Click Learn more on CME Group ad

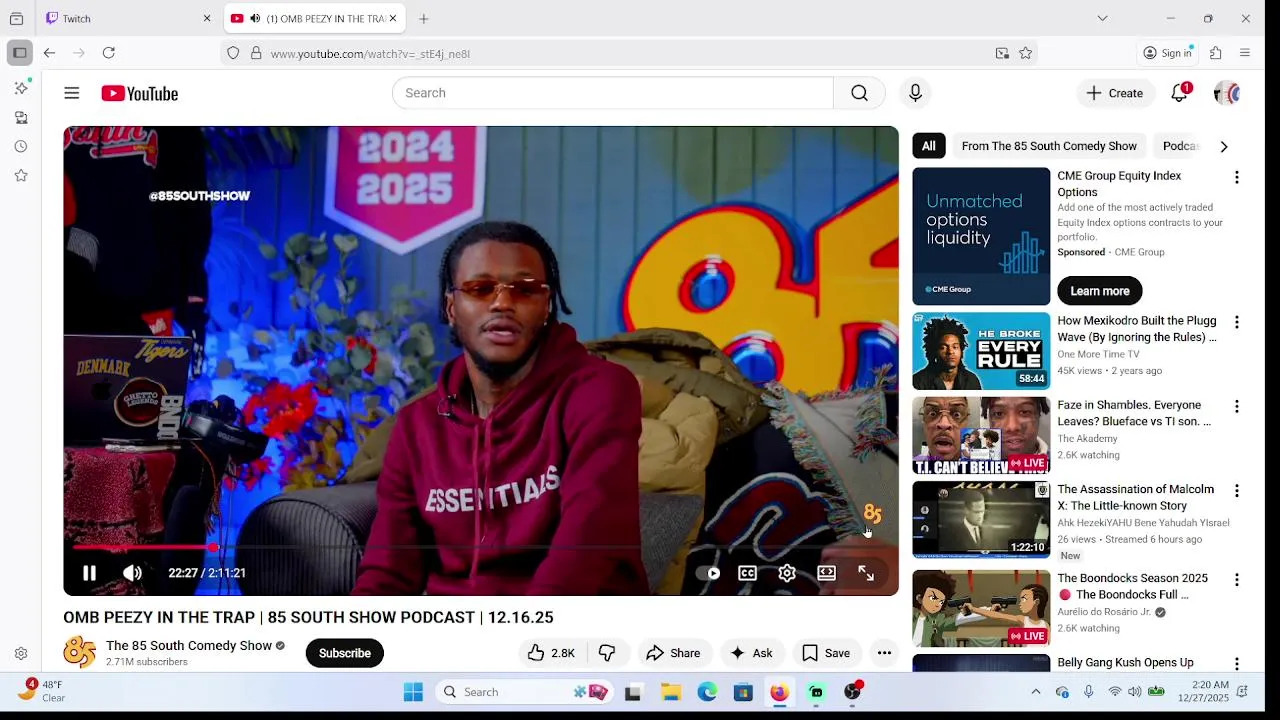click(x=1100, y=291)
